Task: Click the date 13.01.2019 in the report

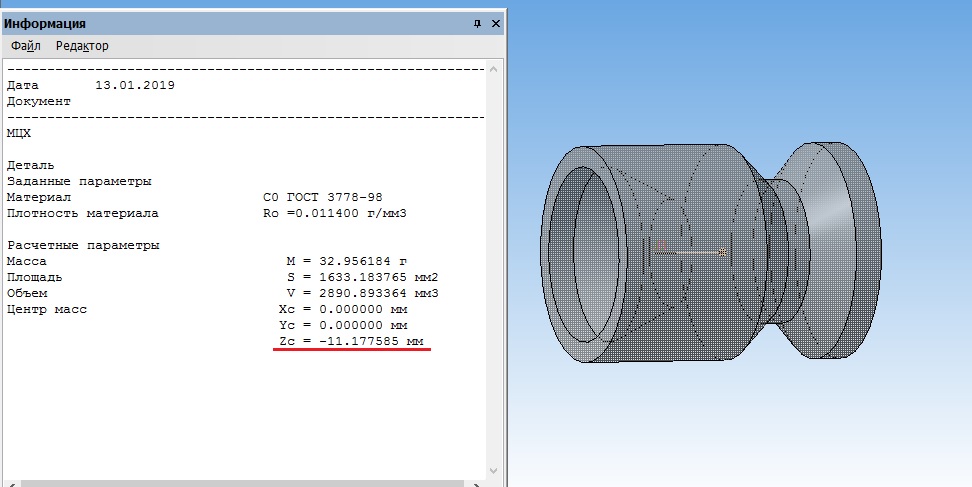Action: [134, 85]
